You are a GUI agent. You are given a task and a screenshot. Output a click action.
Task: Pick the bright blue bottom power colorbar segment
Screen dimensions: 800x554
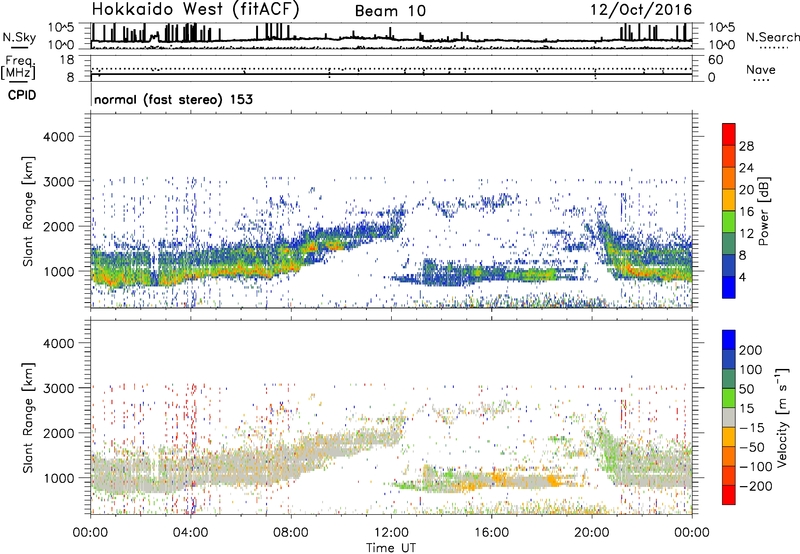729,287
